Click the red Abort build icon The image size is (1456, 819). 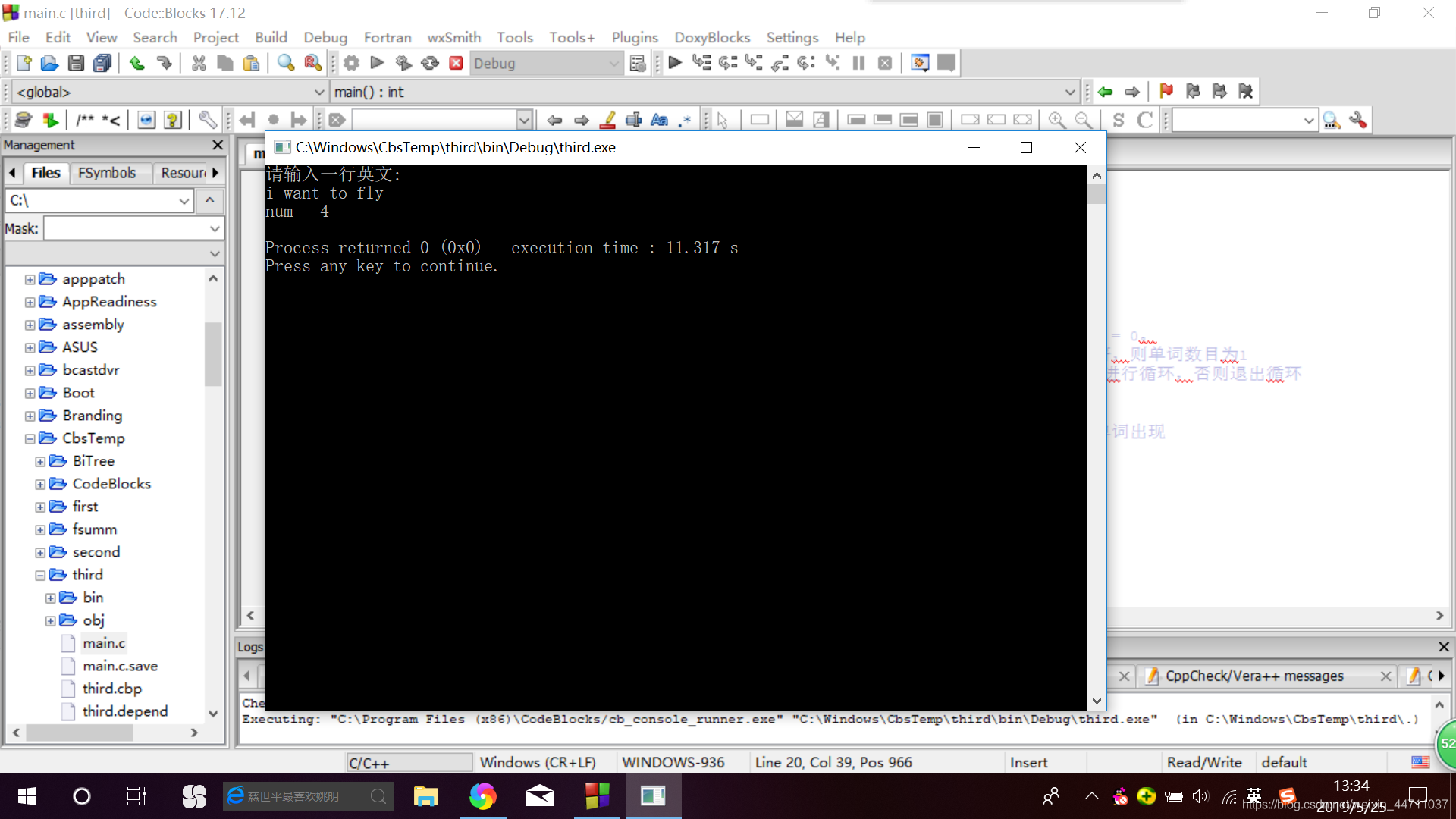click(x=456, y=63)
